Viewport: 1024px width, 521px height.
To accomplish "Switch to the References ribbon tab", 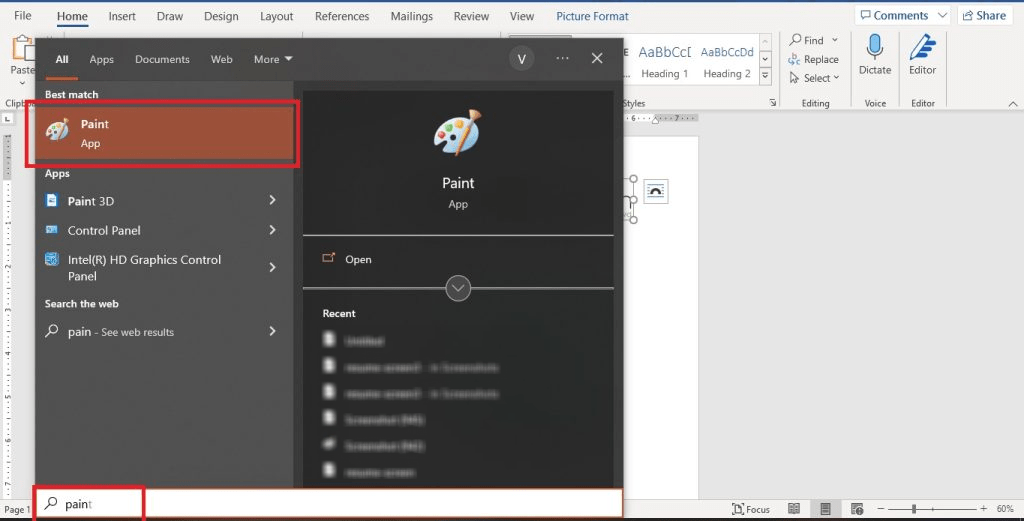I will click(342, 16).
